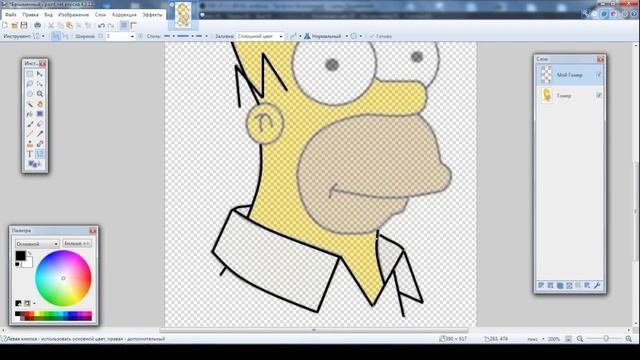Select the Line/Curve tool
The image size is (640, 360).
[40, 154]
